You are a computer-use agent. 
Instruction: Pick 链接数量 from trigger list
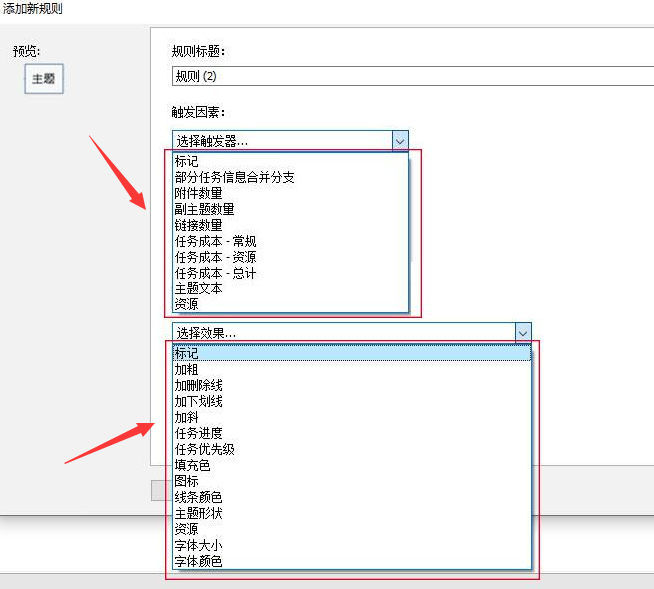click(290, 225)
